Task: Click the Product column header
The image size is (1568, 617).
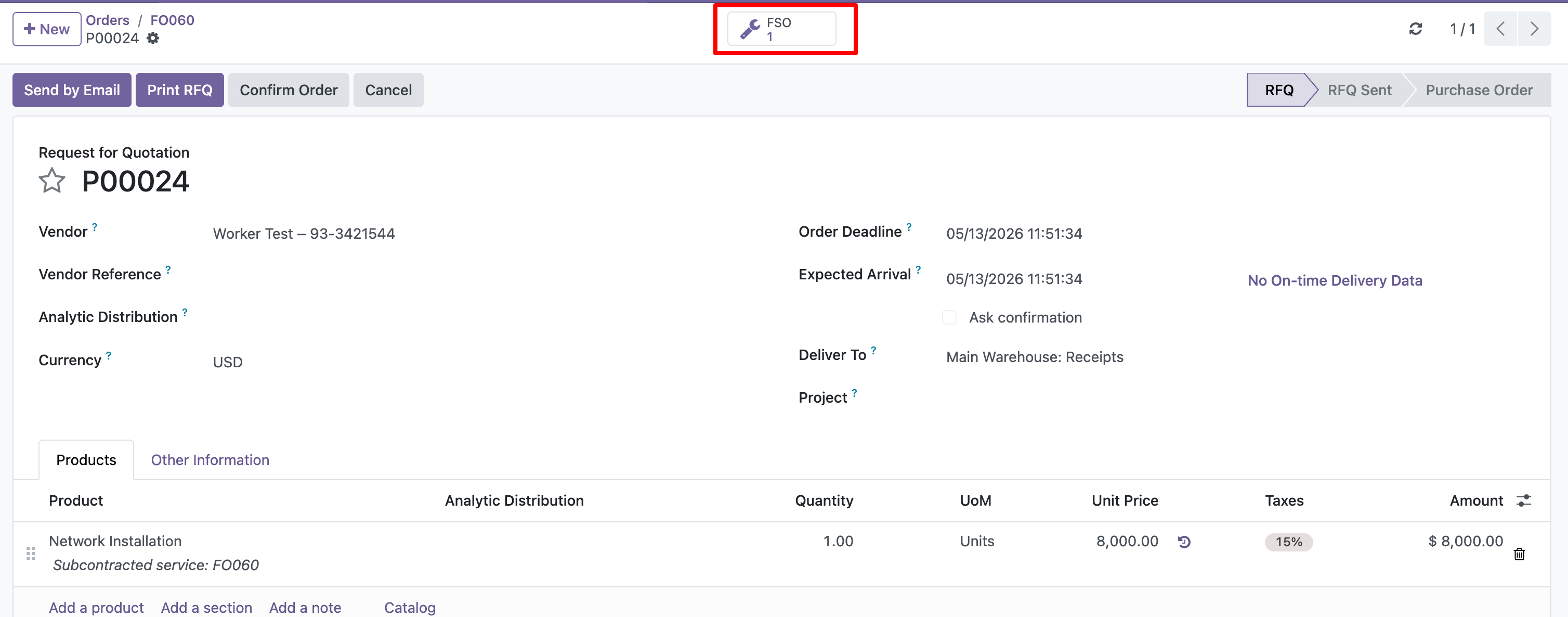Action: 75,500
